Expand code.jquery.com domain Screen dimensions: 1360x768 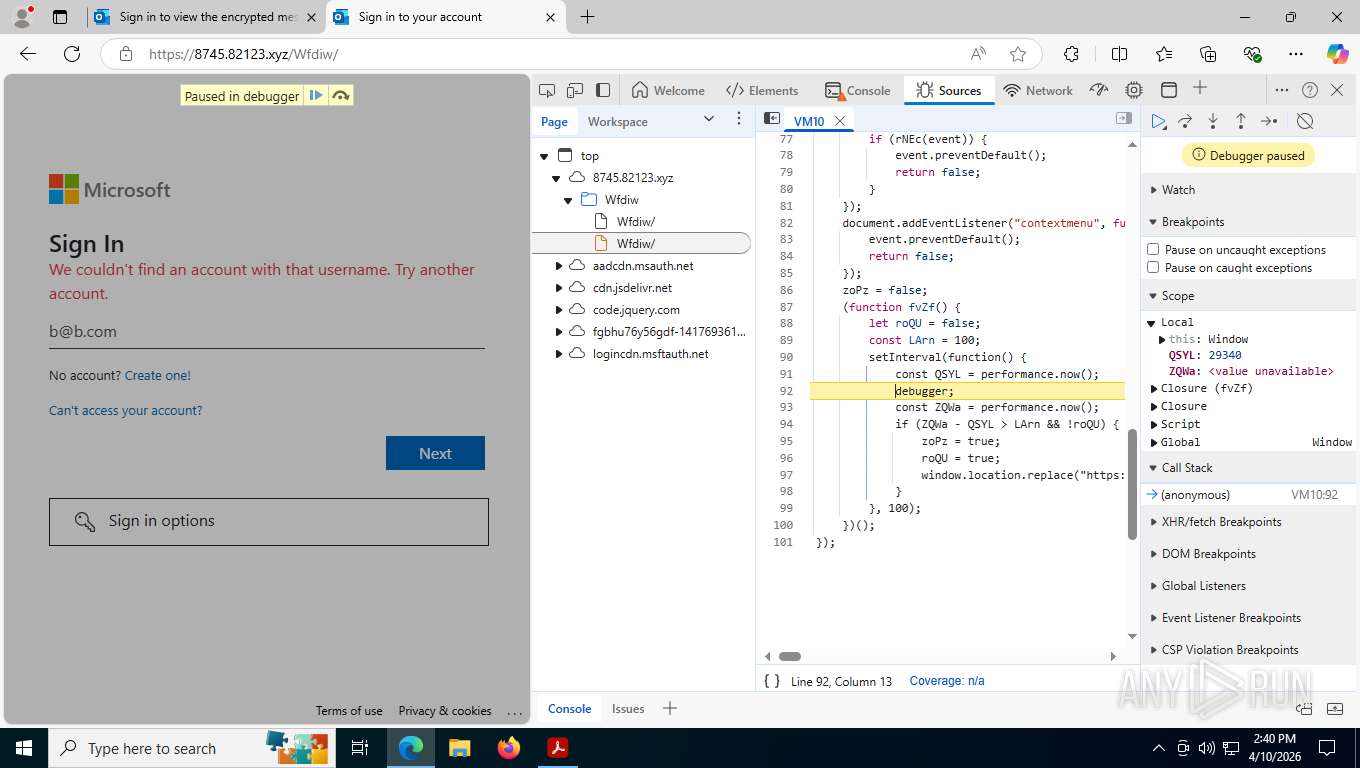558,310
